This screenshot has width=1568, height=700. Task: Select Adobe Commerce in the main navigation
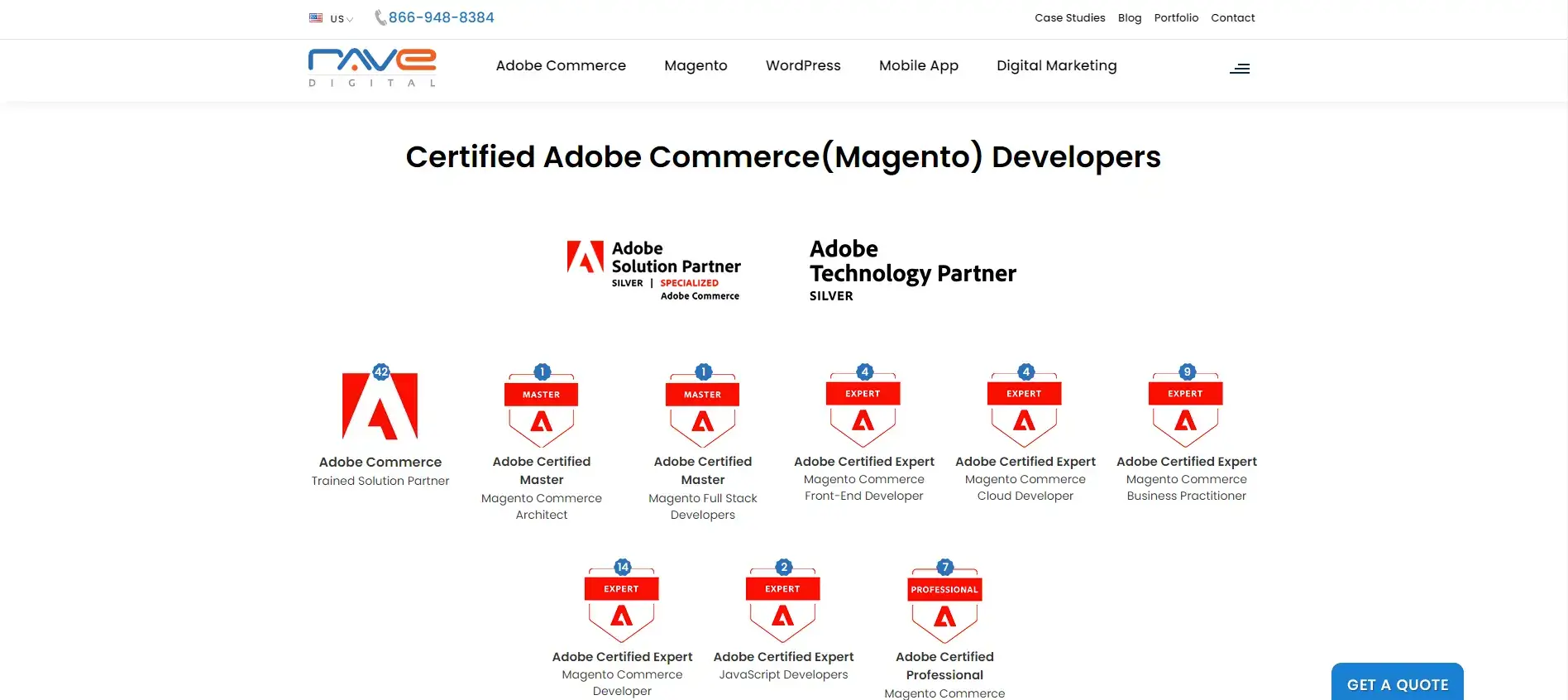click(x=561, y=65)
